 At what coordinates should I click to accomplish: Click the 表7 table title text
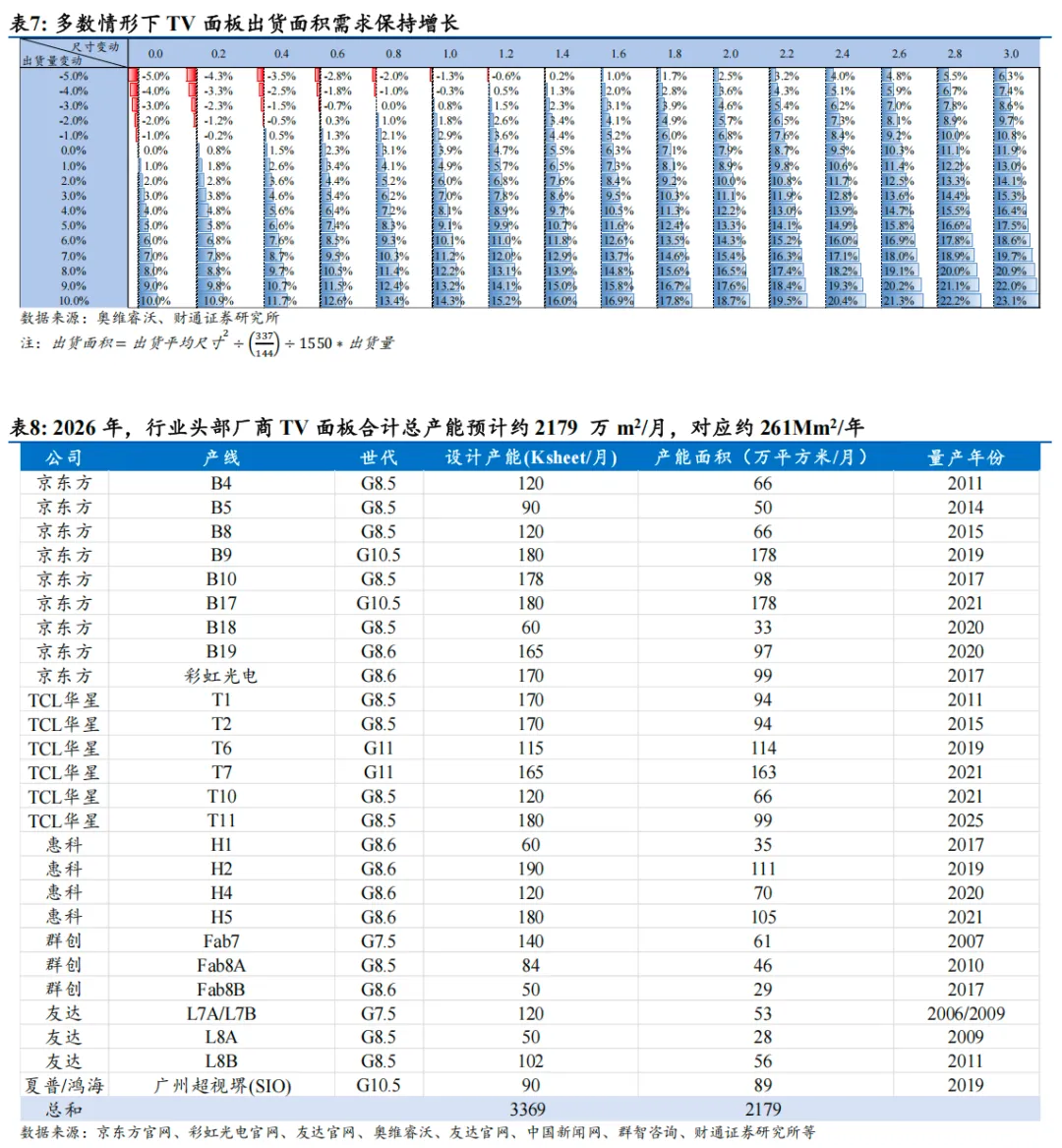(x=234, y=24)
